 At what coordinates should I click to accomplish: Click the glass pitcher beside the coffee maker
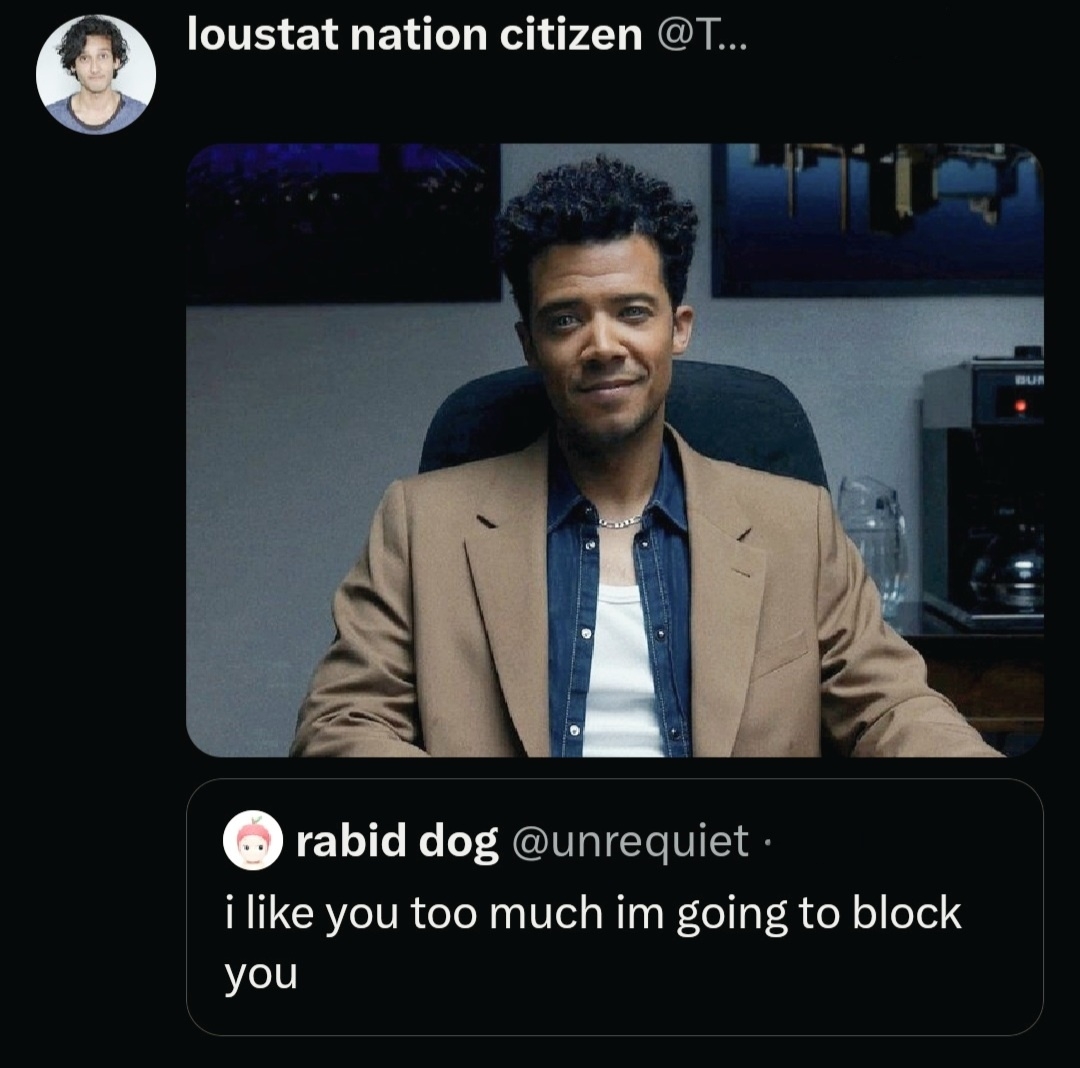tap(872, 544)
